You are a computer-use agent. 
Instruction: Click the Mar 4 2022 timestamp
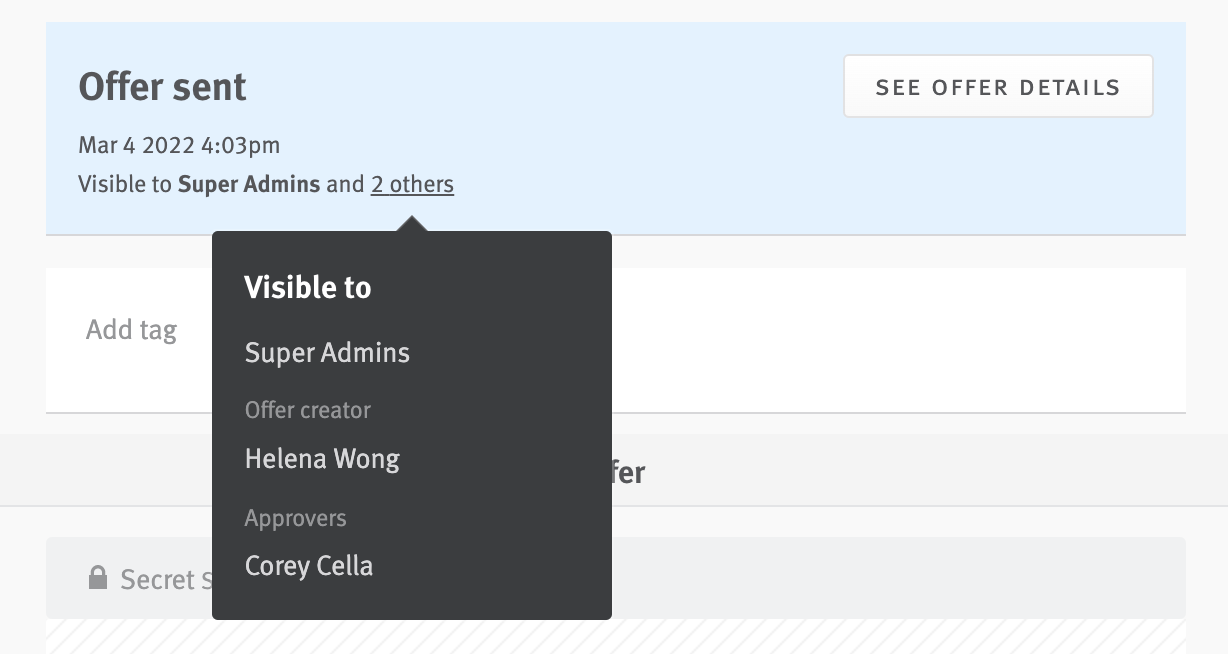pos(179,145)
